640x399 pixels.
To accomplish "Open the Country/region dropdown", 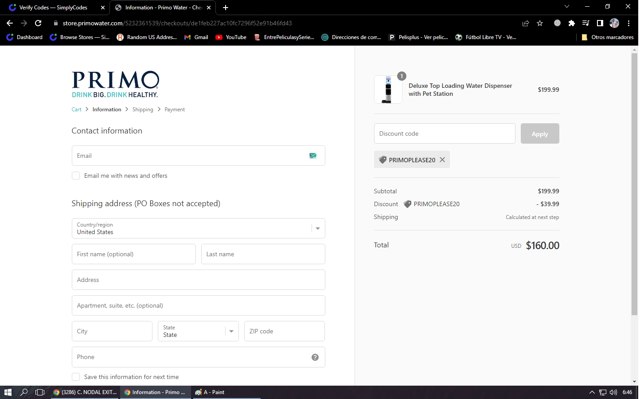I will [198, 228].
